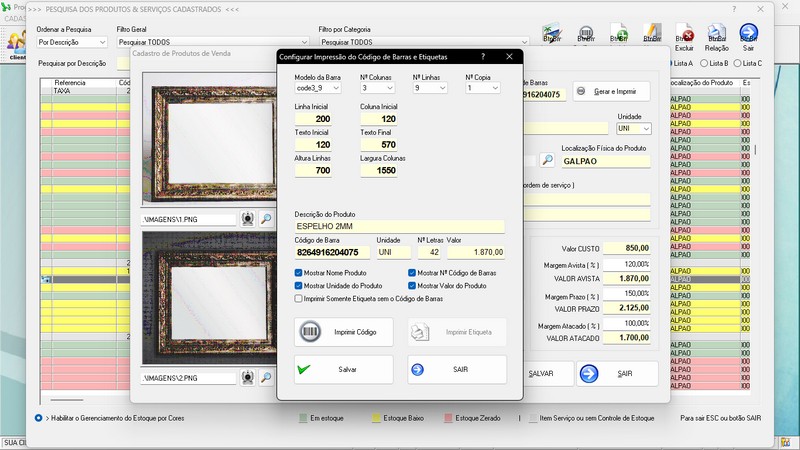Click the Excluir icon in the top toolbar

point(685,35)
